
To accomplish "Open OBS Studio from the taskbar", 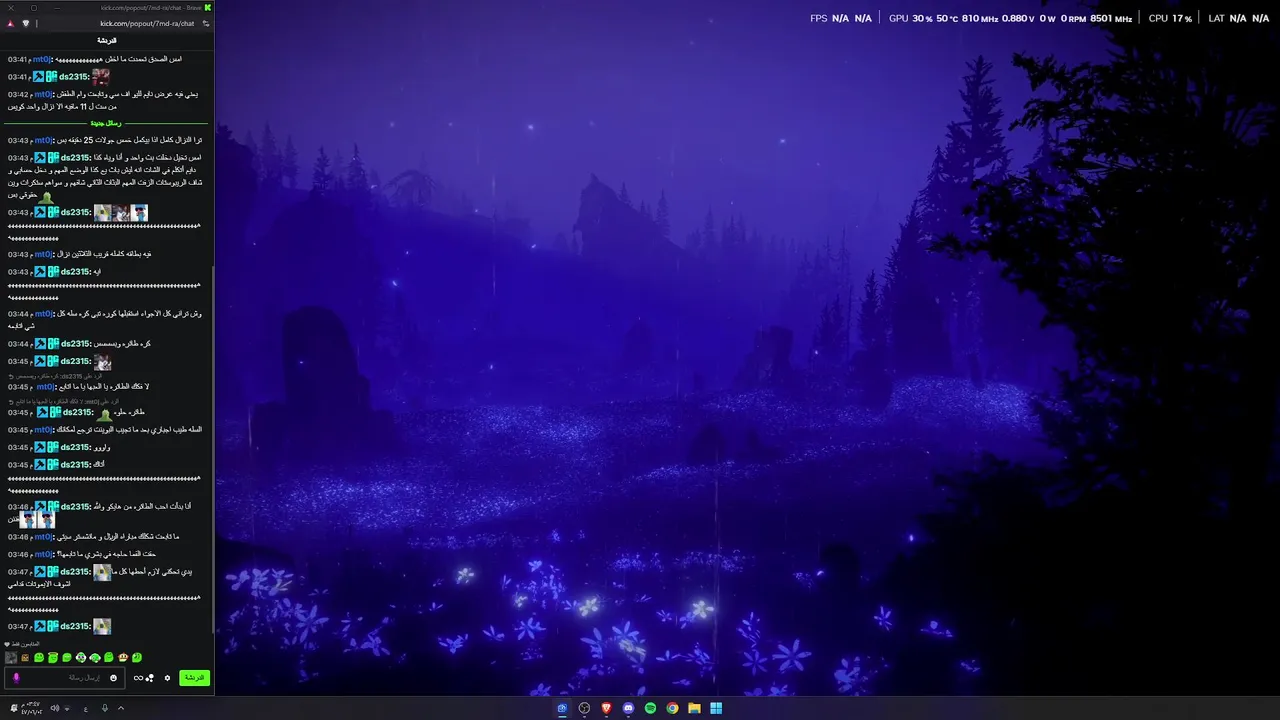I will coord(584,708).
